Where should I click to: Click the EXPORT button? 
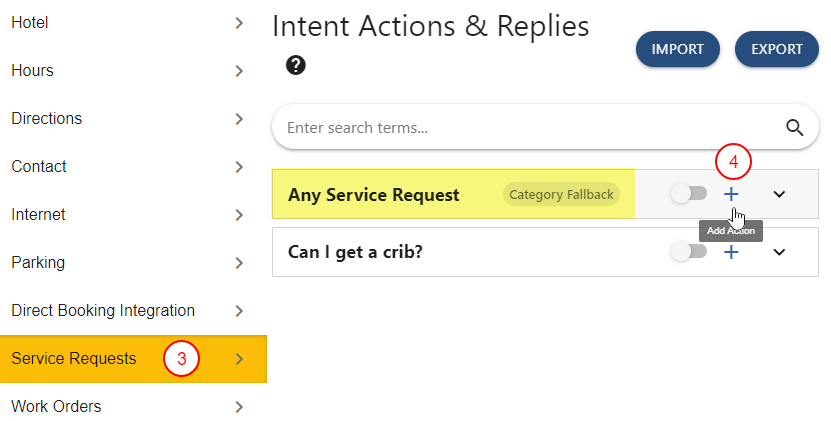pos(777,49)
